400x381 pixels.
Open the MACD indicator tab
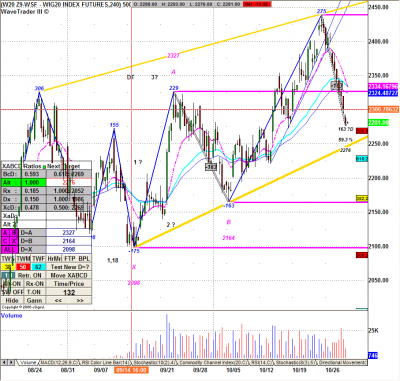tap(59, 362)
